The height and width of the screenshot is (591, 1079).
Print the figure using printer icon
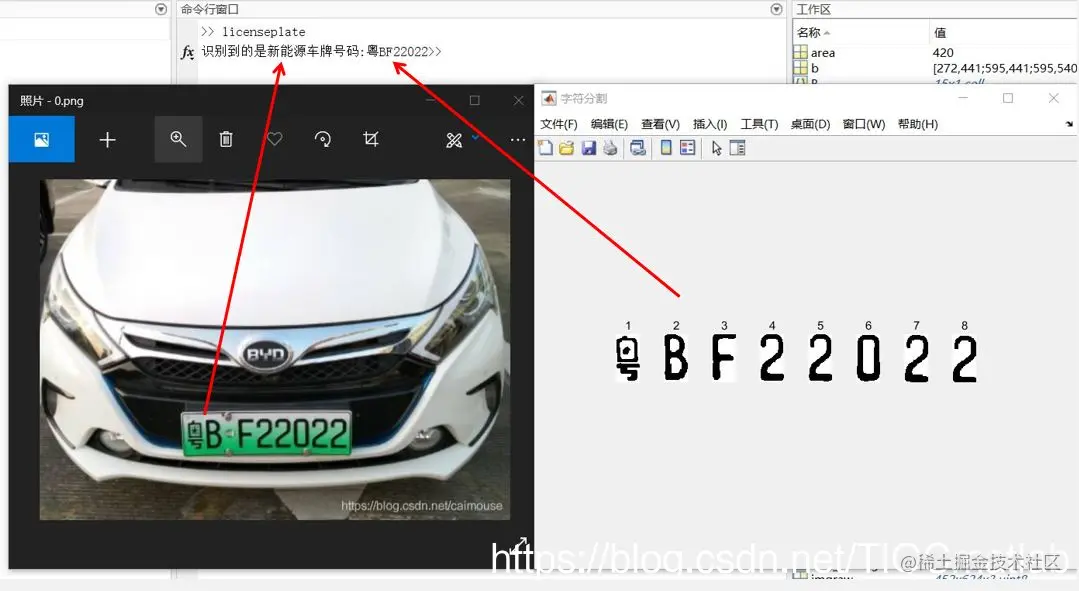[x=610, y=148]
